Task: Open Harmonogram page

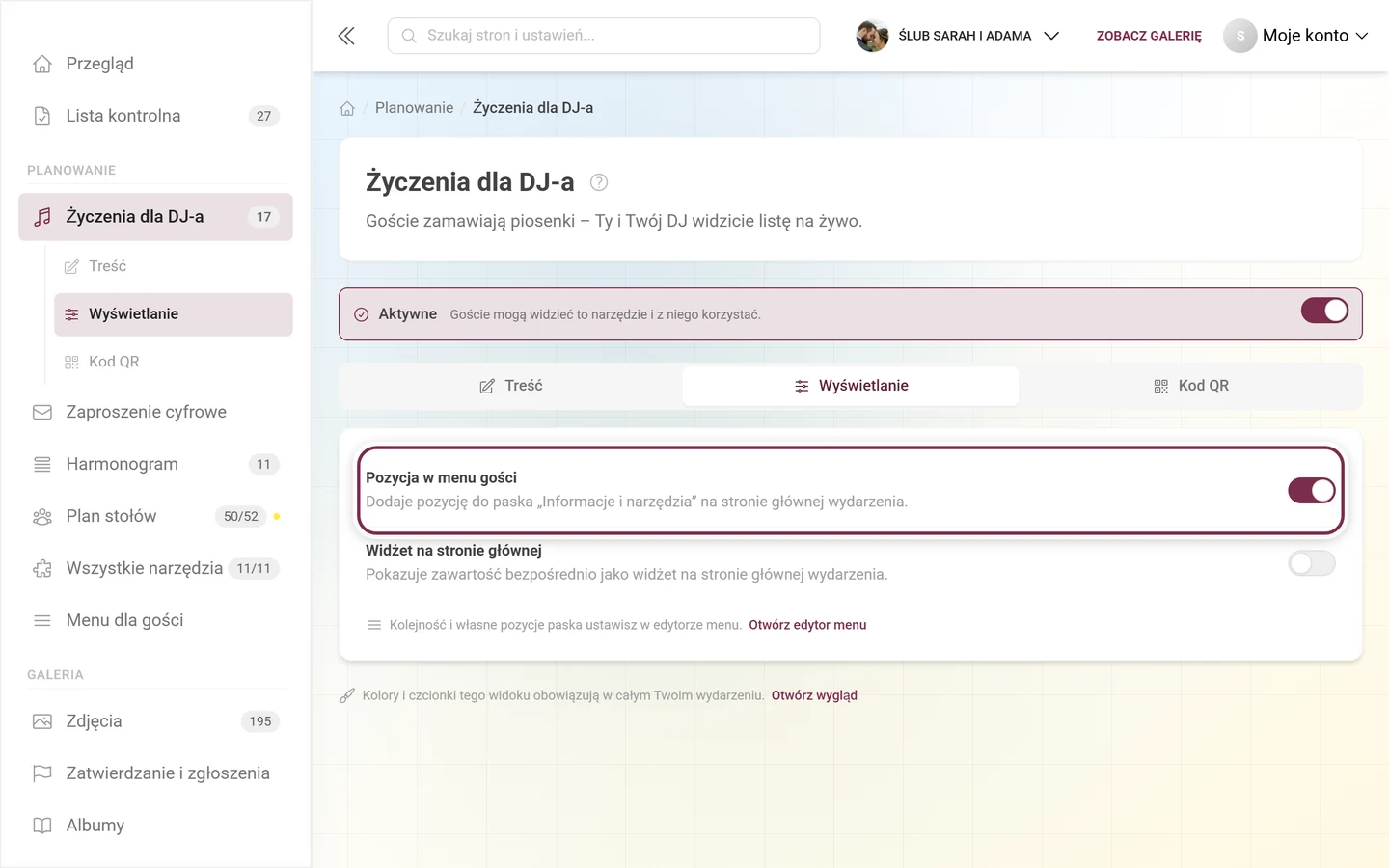Action: [155, 464]
